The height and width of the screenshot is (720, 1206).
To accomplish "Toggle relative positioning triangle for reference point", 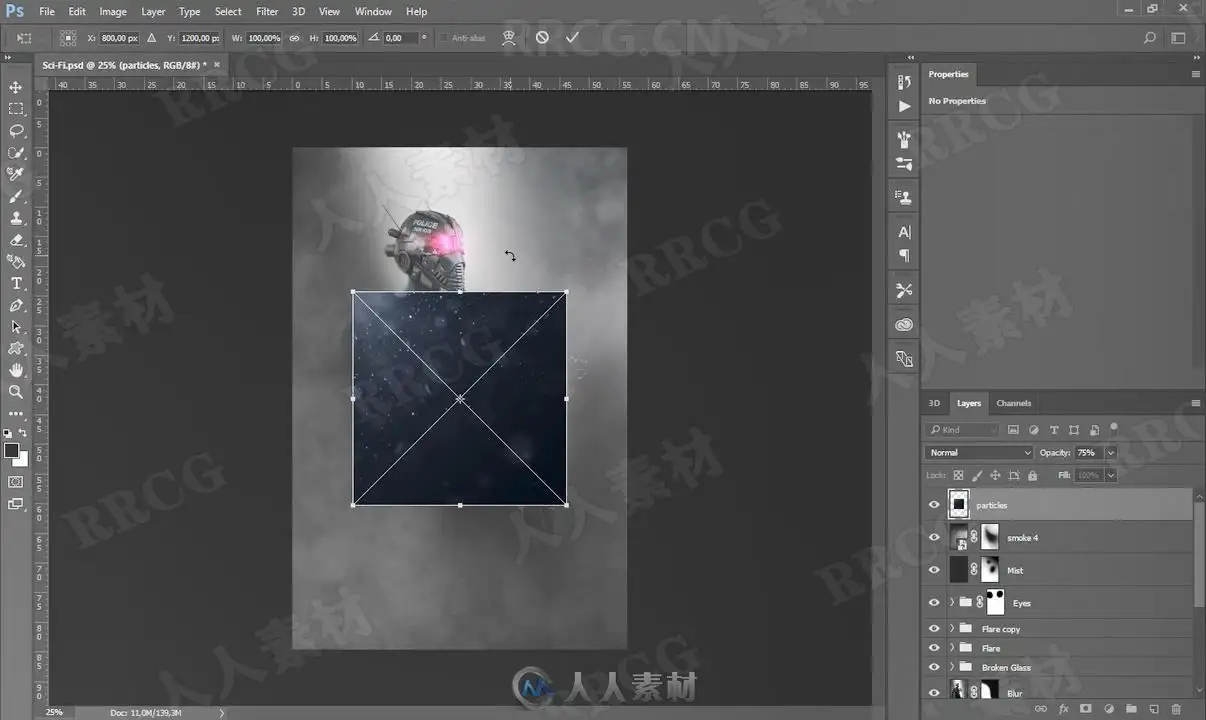I will [152, 37].
